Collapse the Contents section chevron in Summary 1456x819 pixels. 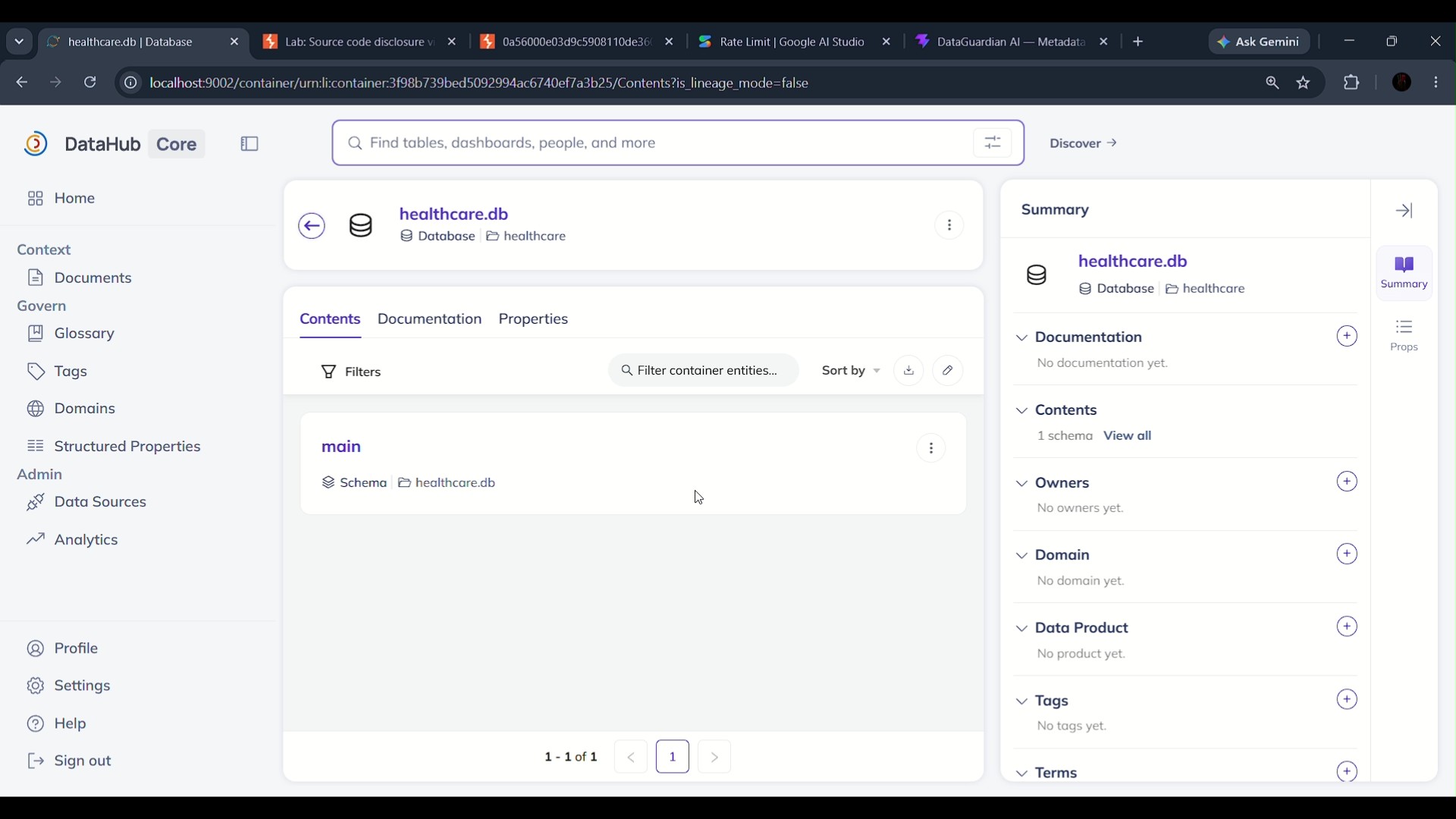pos(1022,411)
